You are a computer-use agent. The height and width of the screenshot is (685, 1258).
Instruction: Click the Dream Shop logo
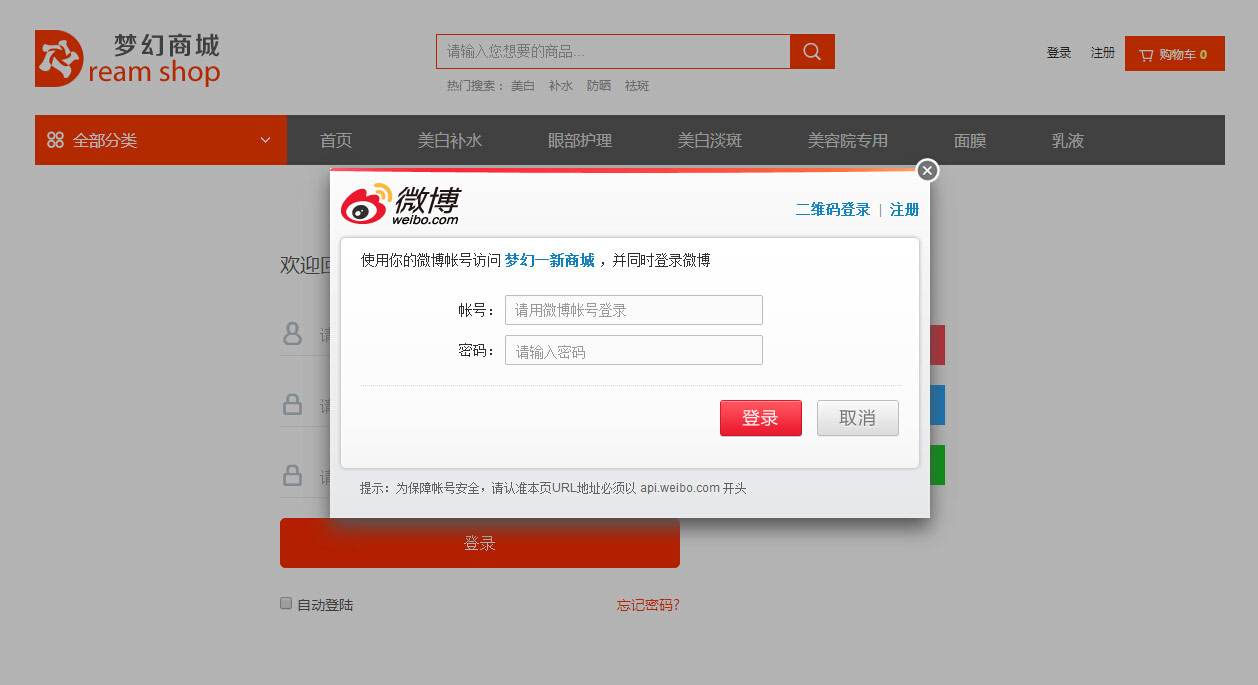(x=127, y=58)
